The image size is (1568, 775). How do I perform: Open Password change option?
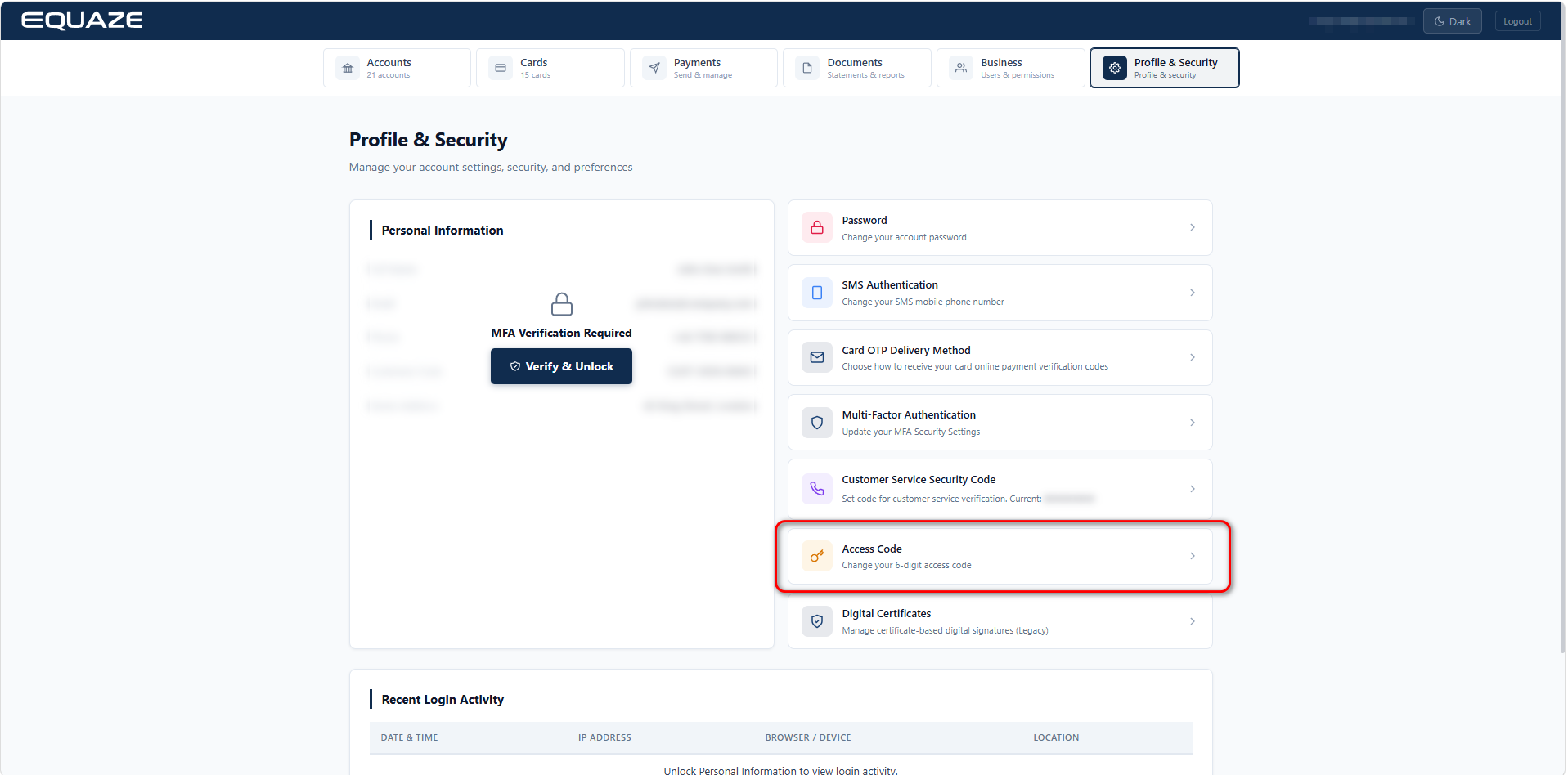1000,228
